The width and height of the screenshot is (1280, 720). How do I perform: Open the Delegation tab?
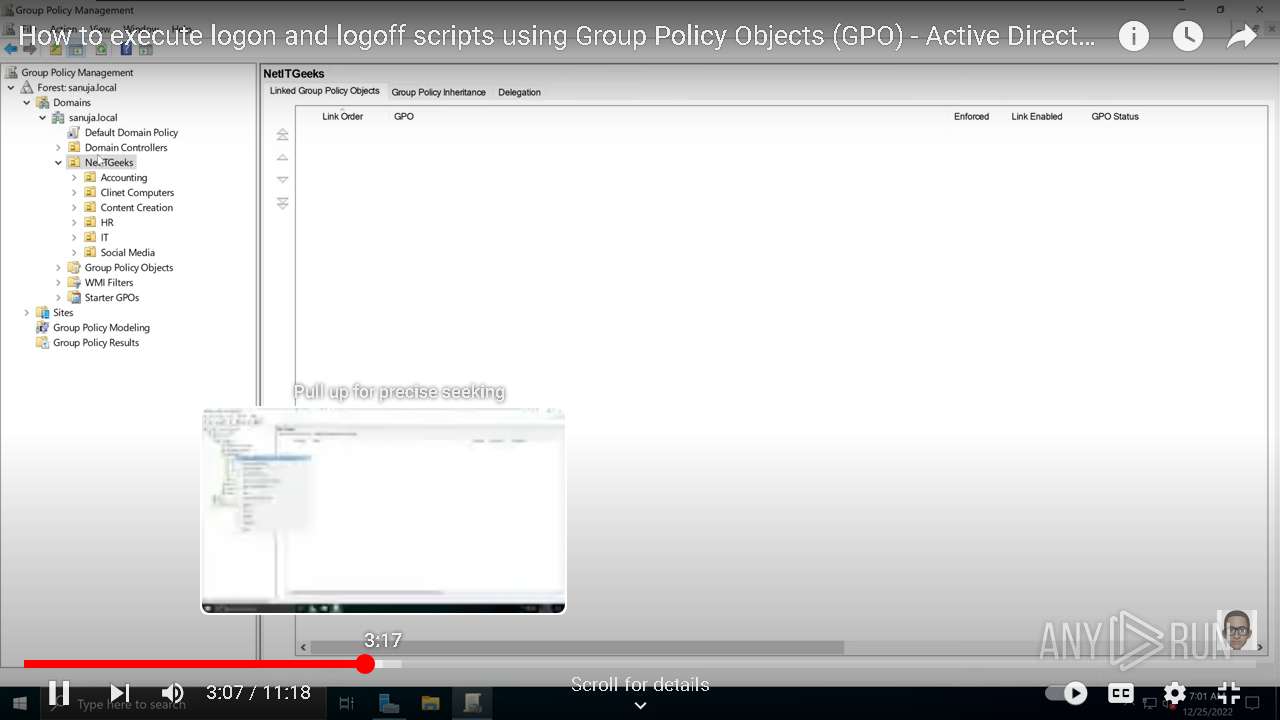coord(519,92)
